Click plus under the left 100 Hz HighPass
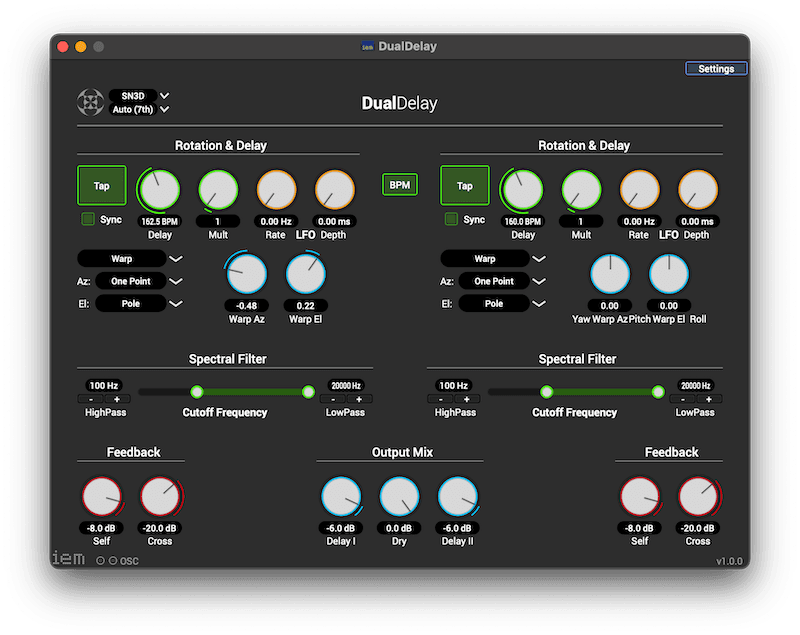 point(117,399)
